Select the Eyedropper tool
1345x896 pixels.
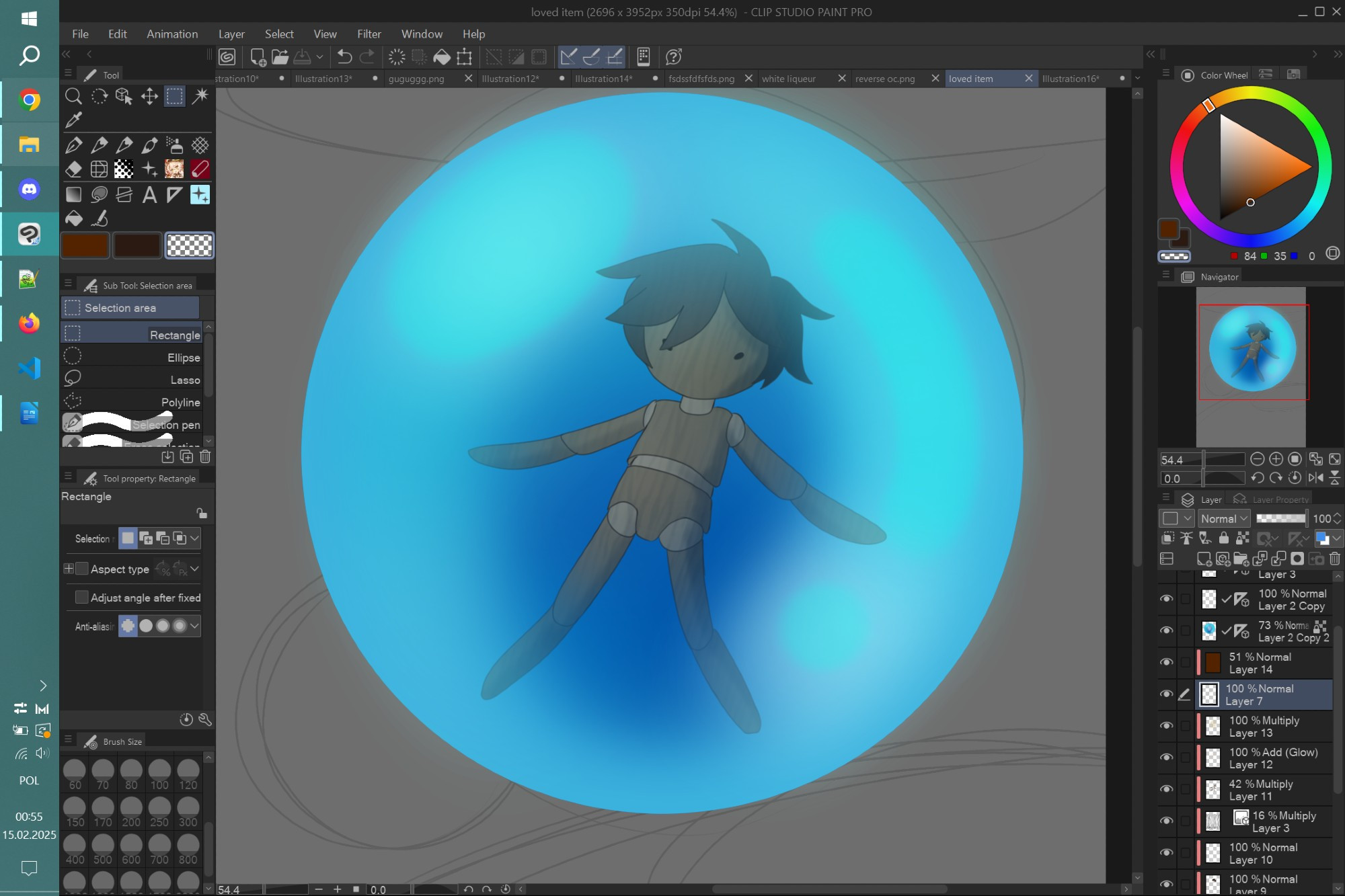[x=73, y=120]
